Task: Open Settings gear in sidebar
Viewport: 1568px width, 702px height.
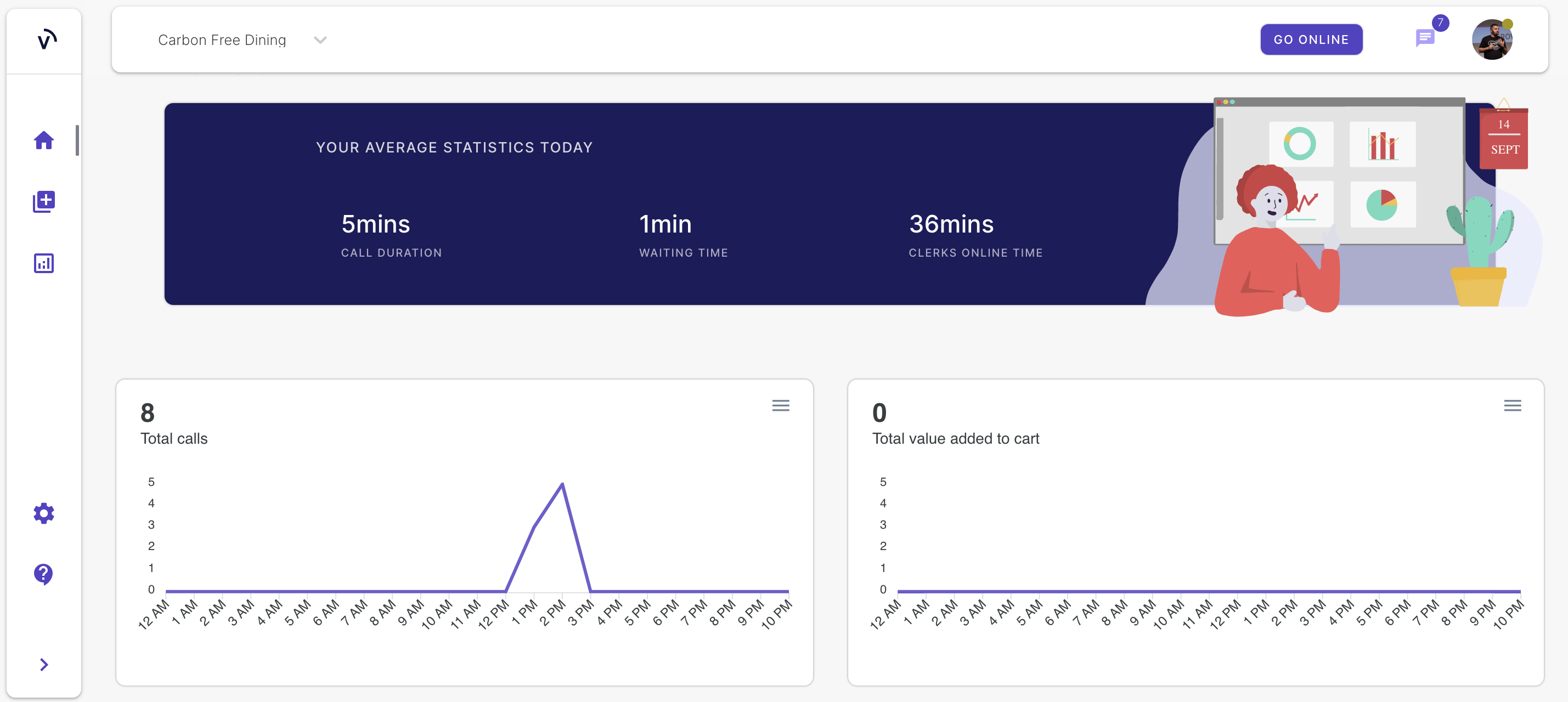Action: [x=43, y=513]
